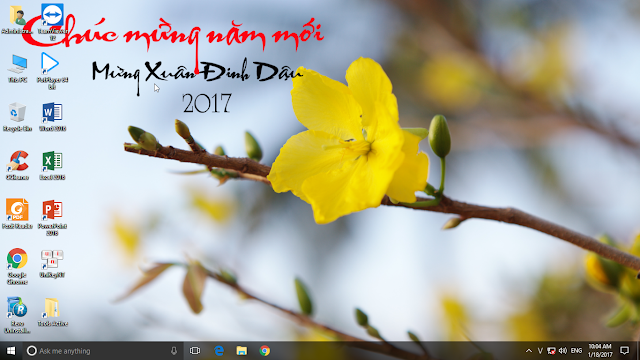Open the Tools Active folder shortcut
Screen dimensions: 640x360
tap(52, 312)
